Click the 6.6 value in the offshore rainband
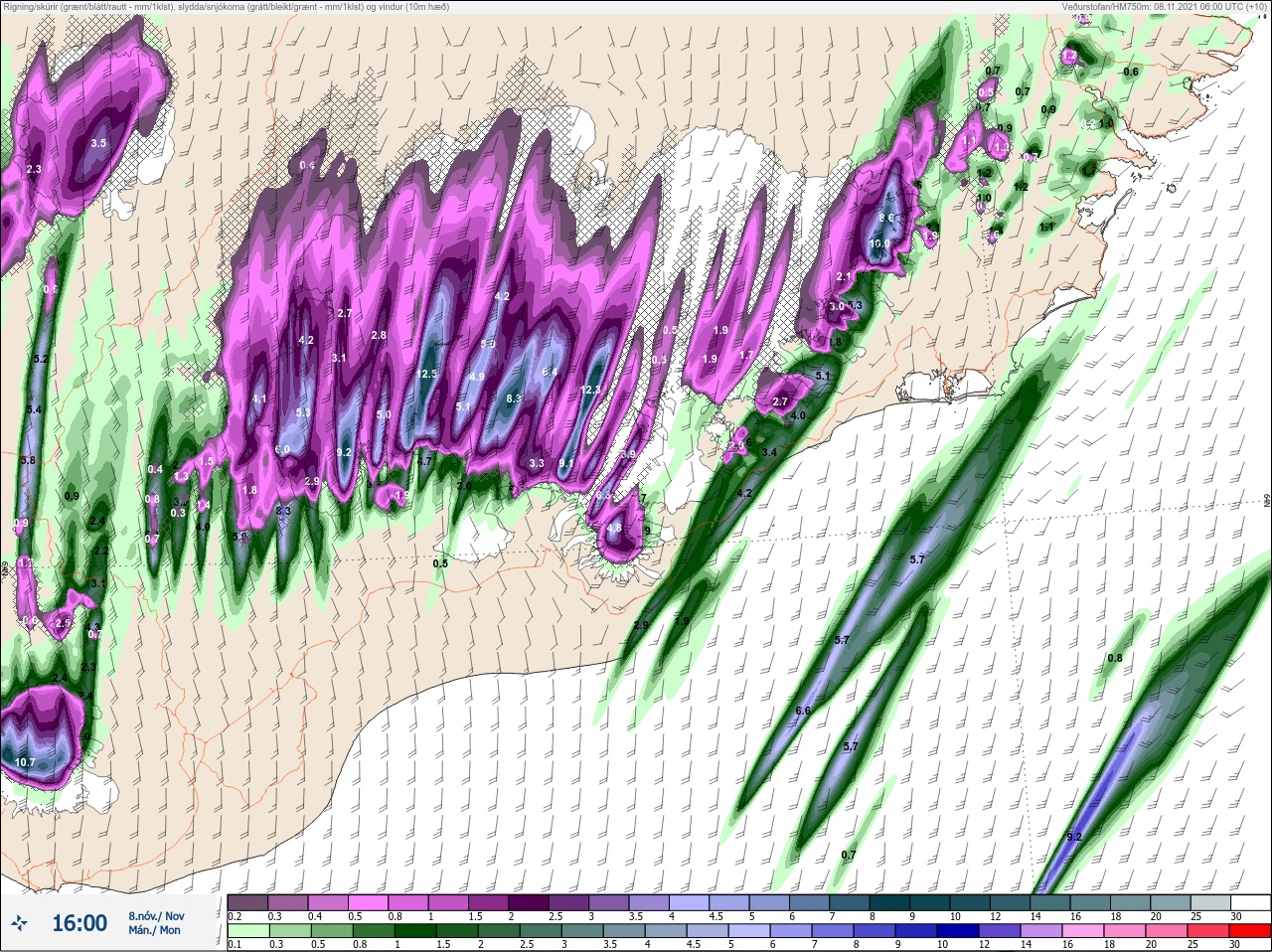 click(x=803, y=711)
